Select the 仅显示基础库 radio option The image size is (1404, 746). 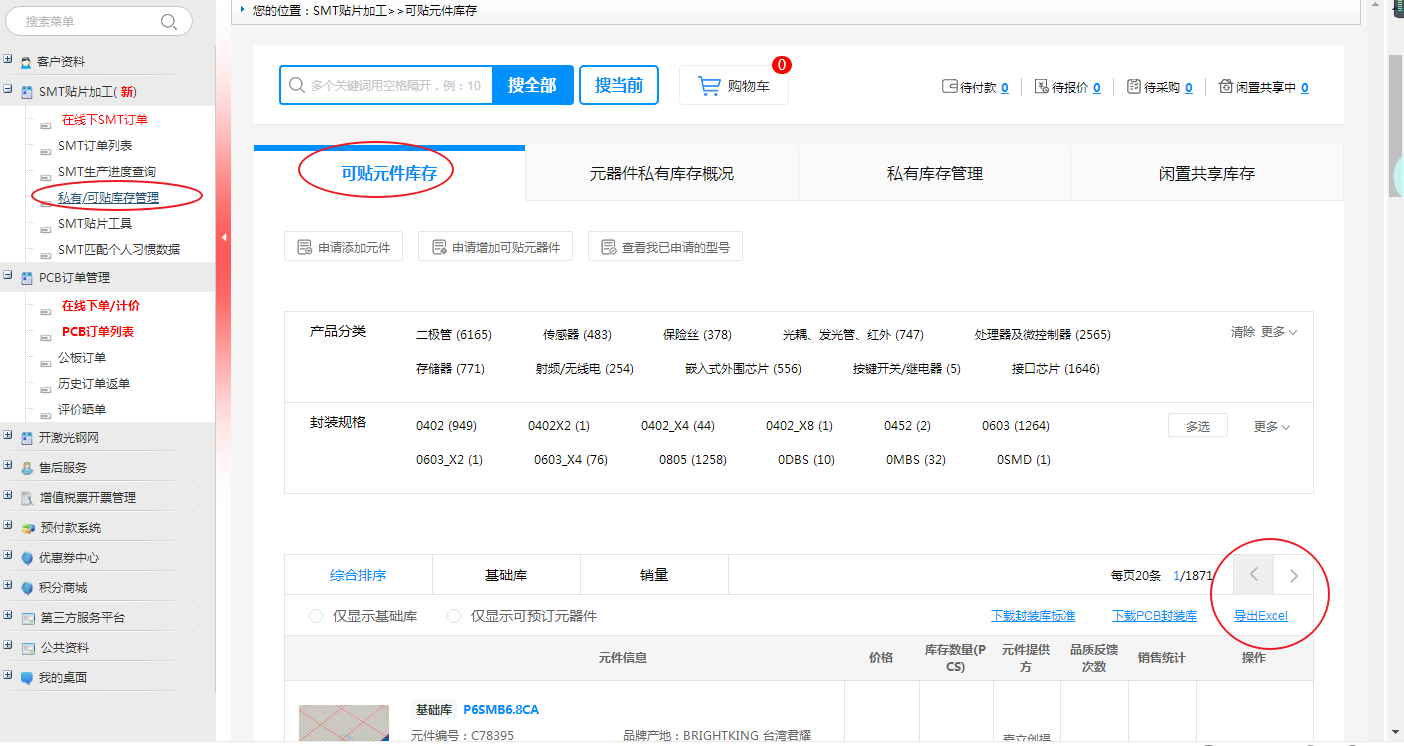tap(316, 616)
